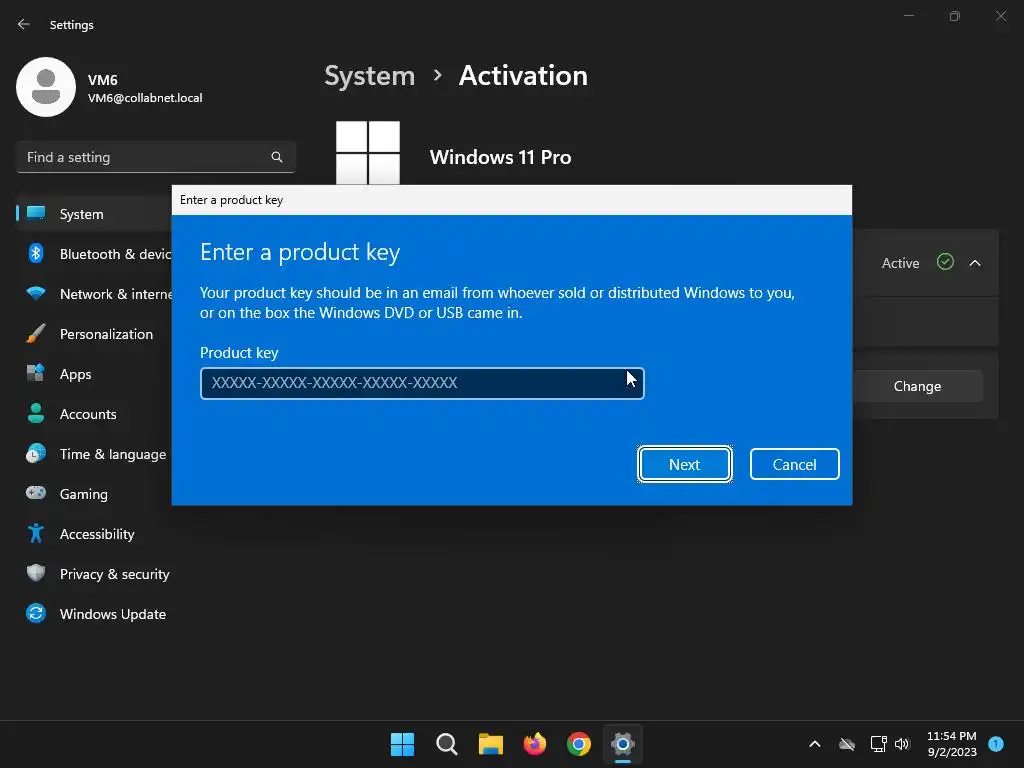Open the notification badge in the tray

tap(996, 743)
